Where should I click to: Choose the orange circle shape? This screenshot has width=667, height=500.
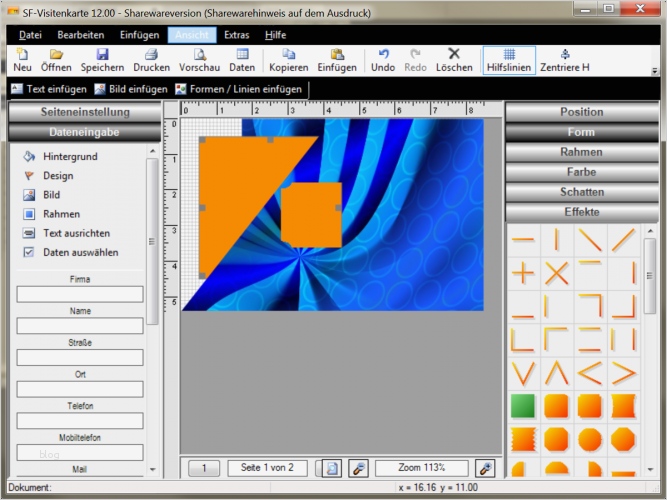(x=590, y=440)
